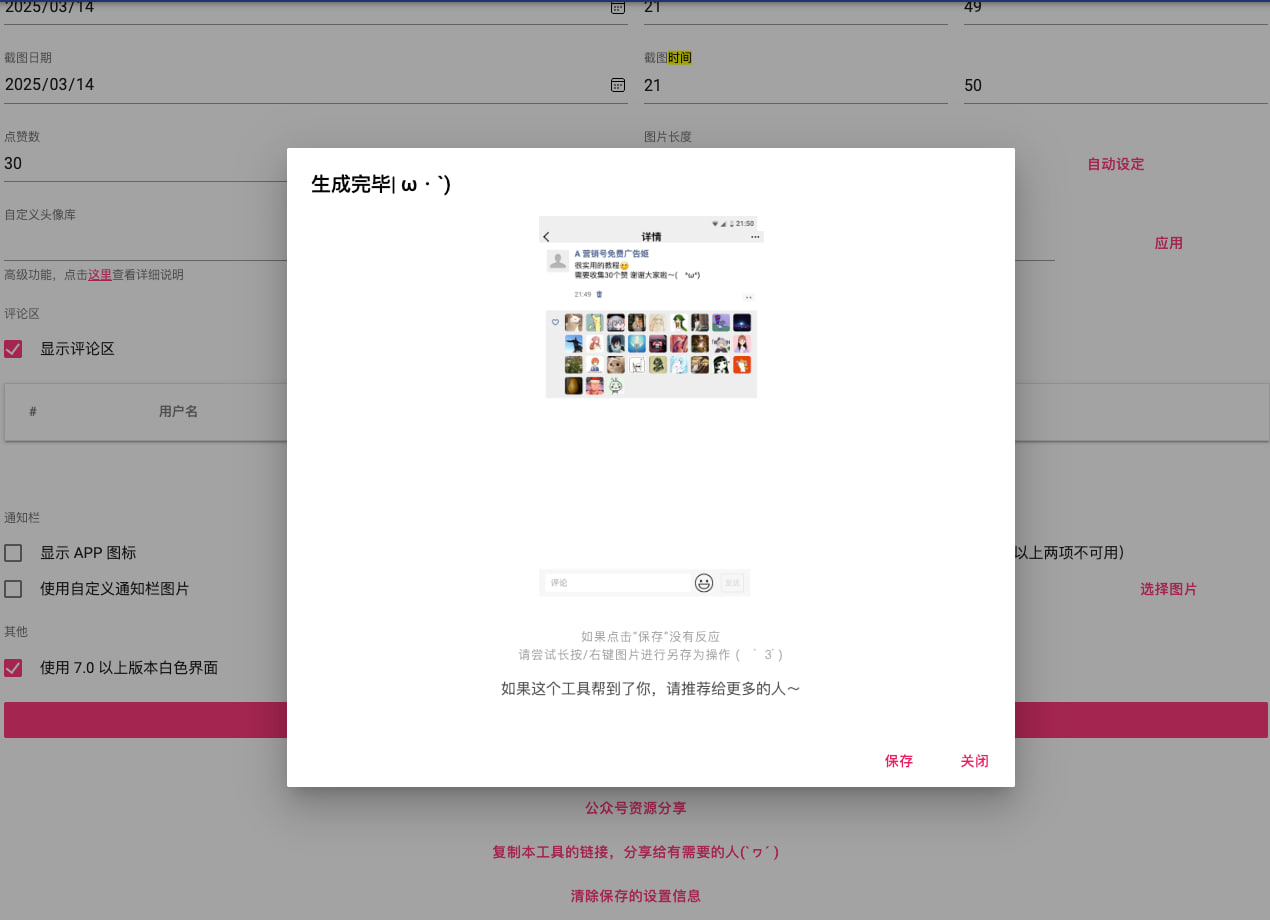Click 关闭 to close the dialog
Screen dimensions: 1270x920
coord(975,761)
